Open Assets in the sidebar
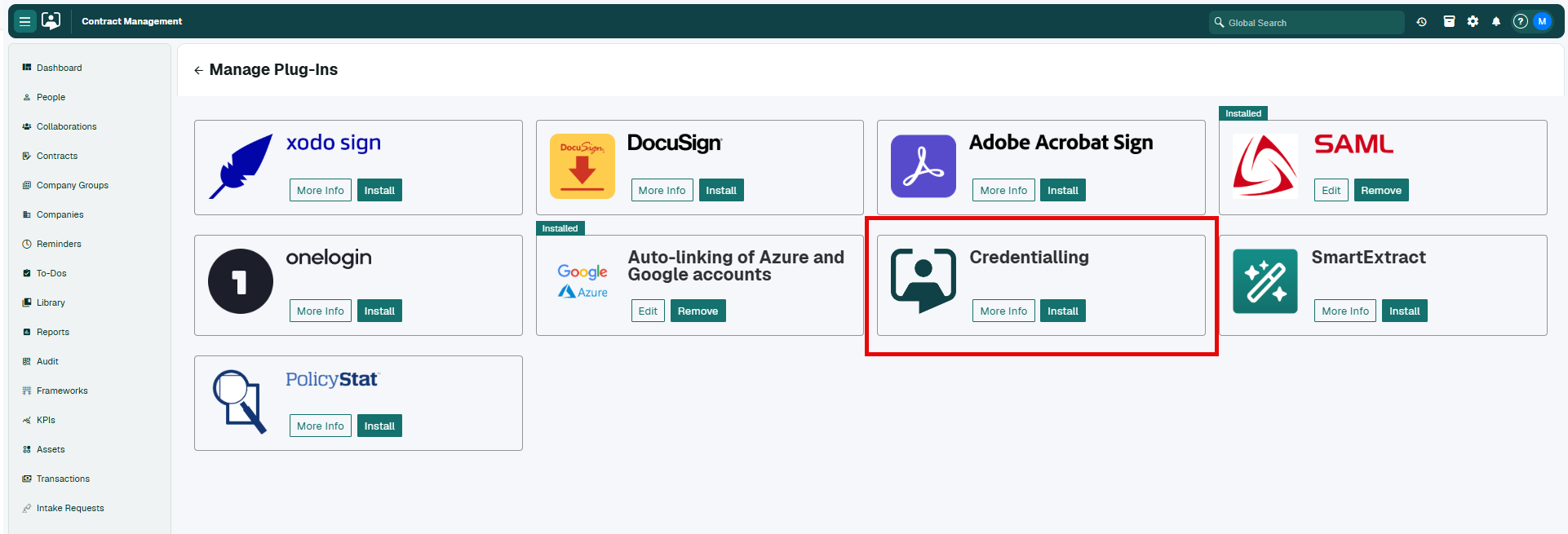Screen dimensions: 1568x534 coord(51,449)
